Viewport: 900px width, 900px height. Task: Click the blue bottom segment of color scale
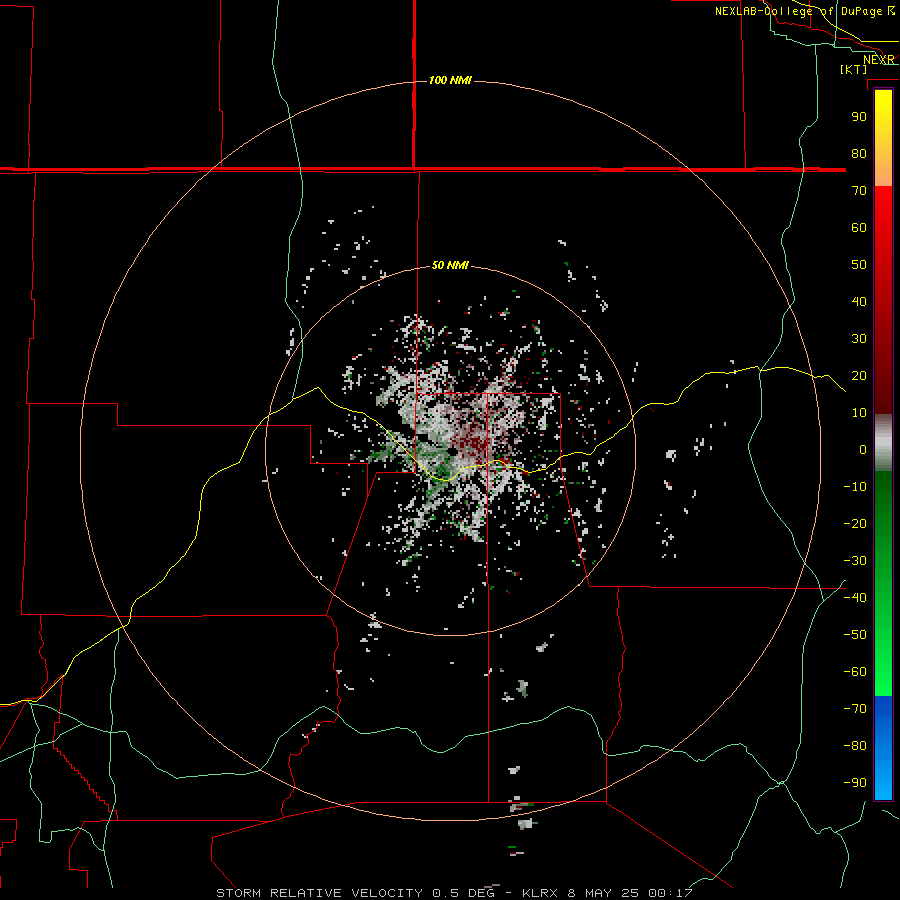point(883,748)
